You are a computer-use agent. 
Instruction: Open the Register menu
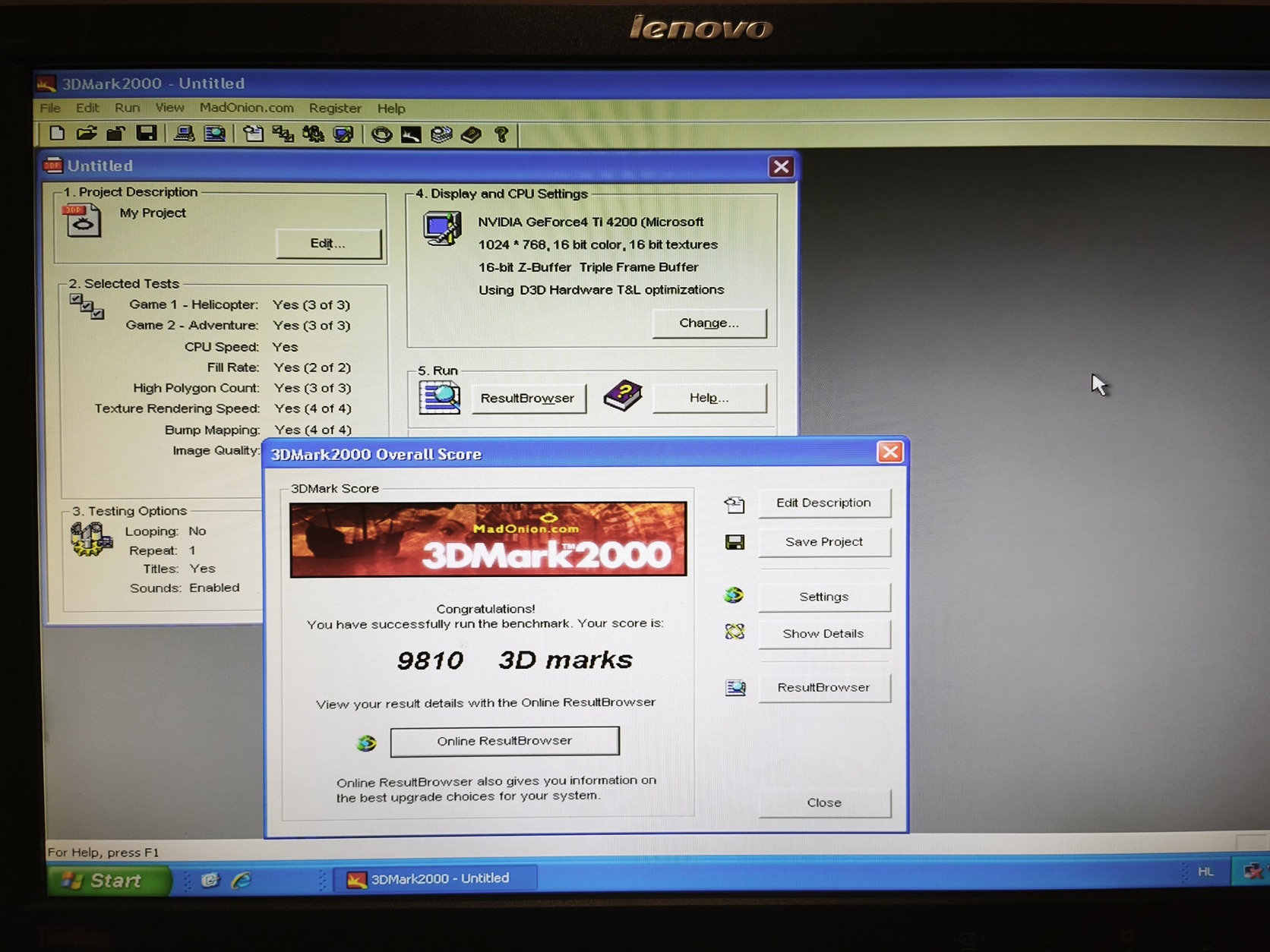pos(335,109)
